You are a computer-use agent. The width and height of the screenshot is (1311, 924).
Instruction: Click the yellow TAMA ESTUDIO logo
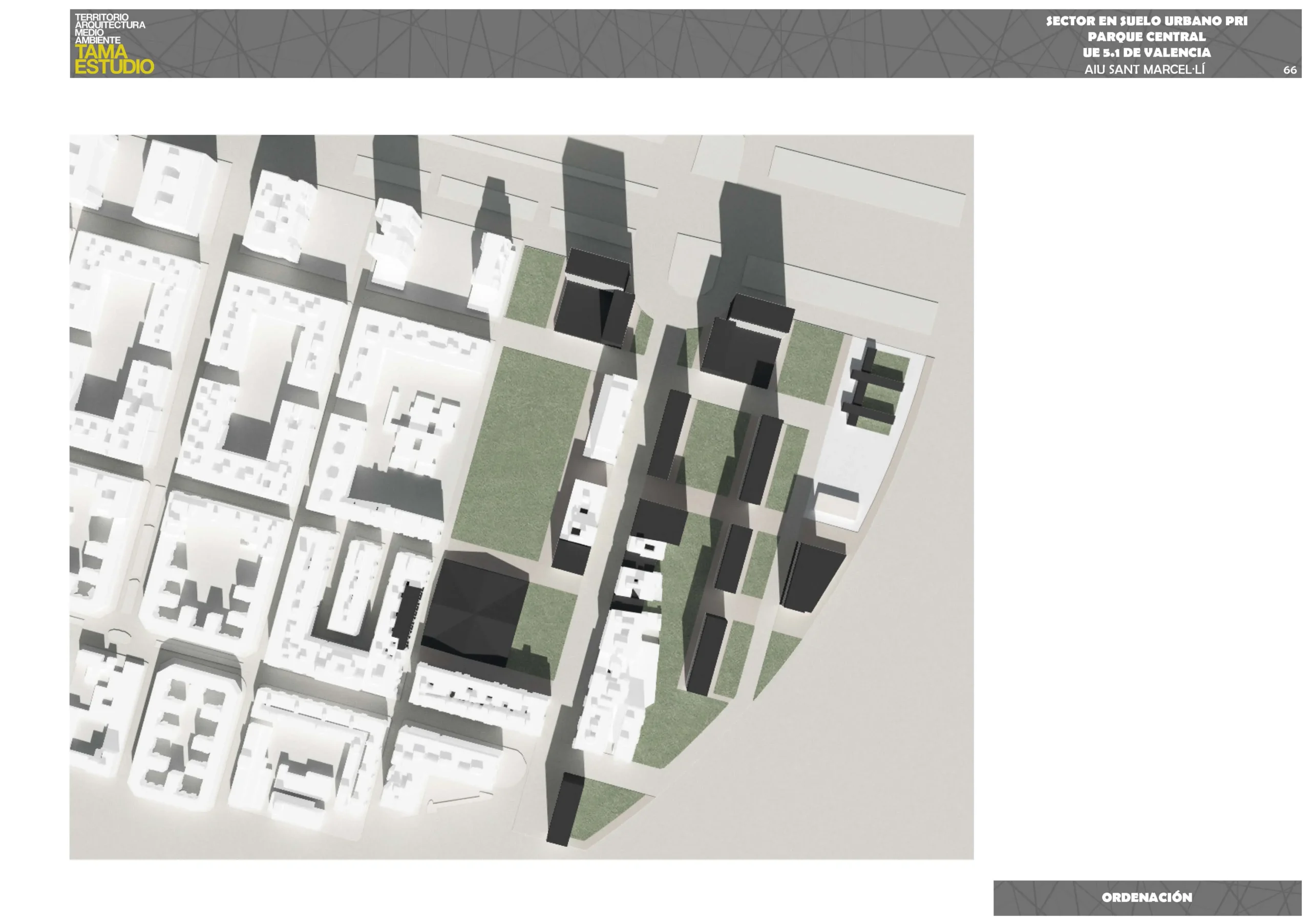(114, 60)
